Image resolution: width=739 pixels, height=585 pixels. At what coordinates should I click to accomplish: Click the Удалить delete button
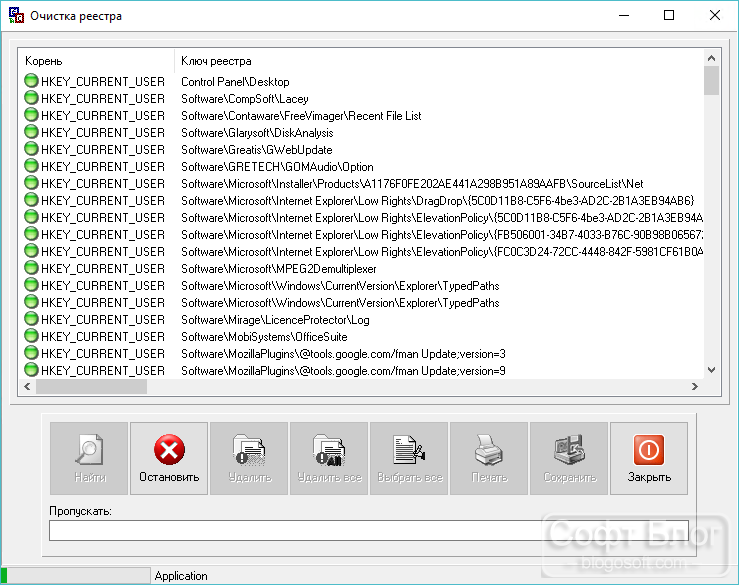point(249,458)
